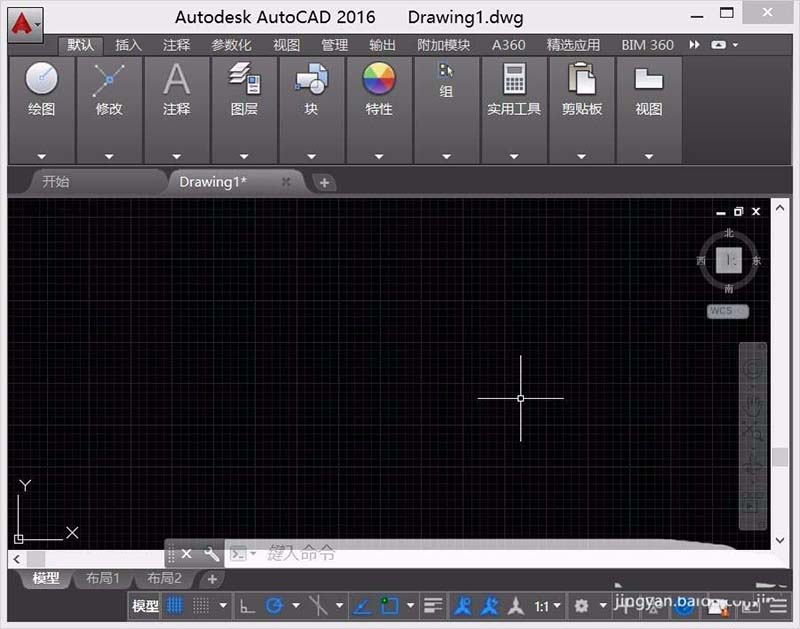Expand the 修改 panel dropdown arrow
Screen dimensions: 800x629
109,157
